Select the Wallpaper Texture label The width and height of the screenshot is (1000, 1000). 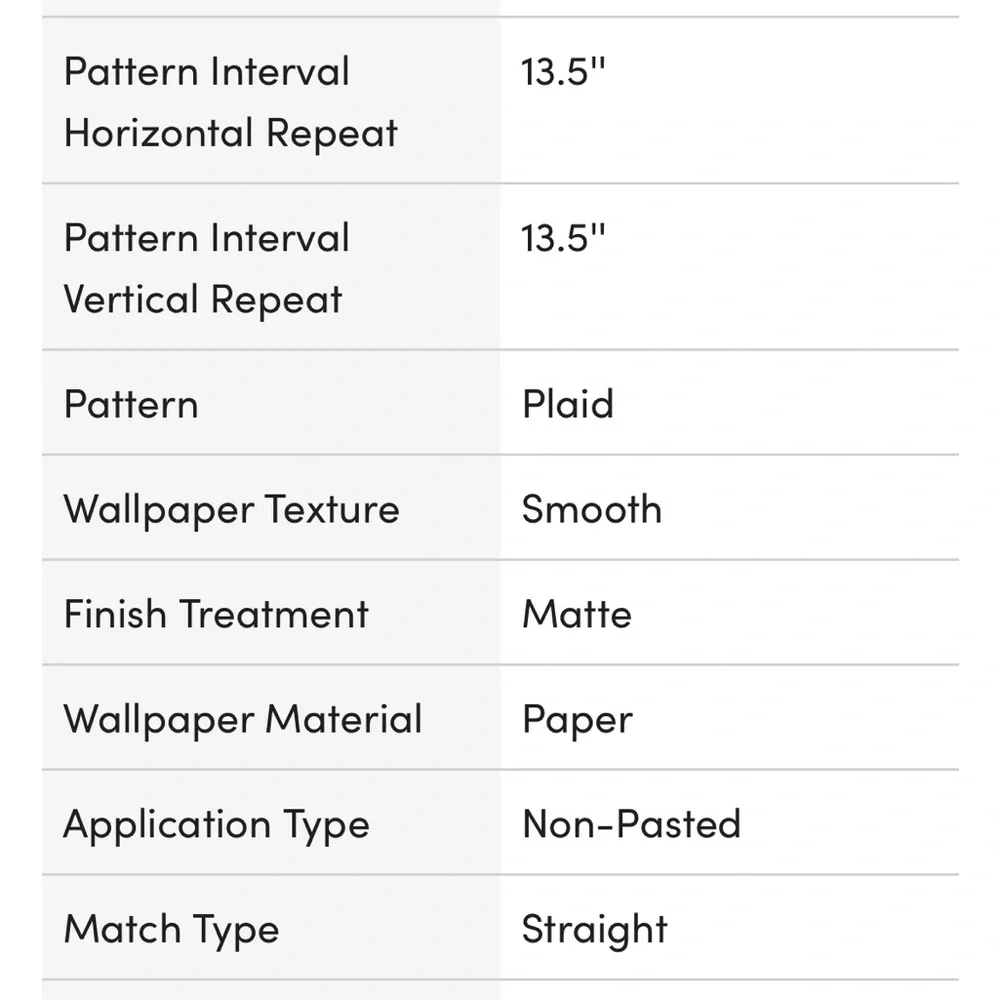(x=232, y=510)
